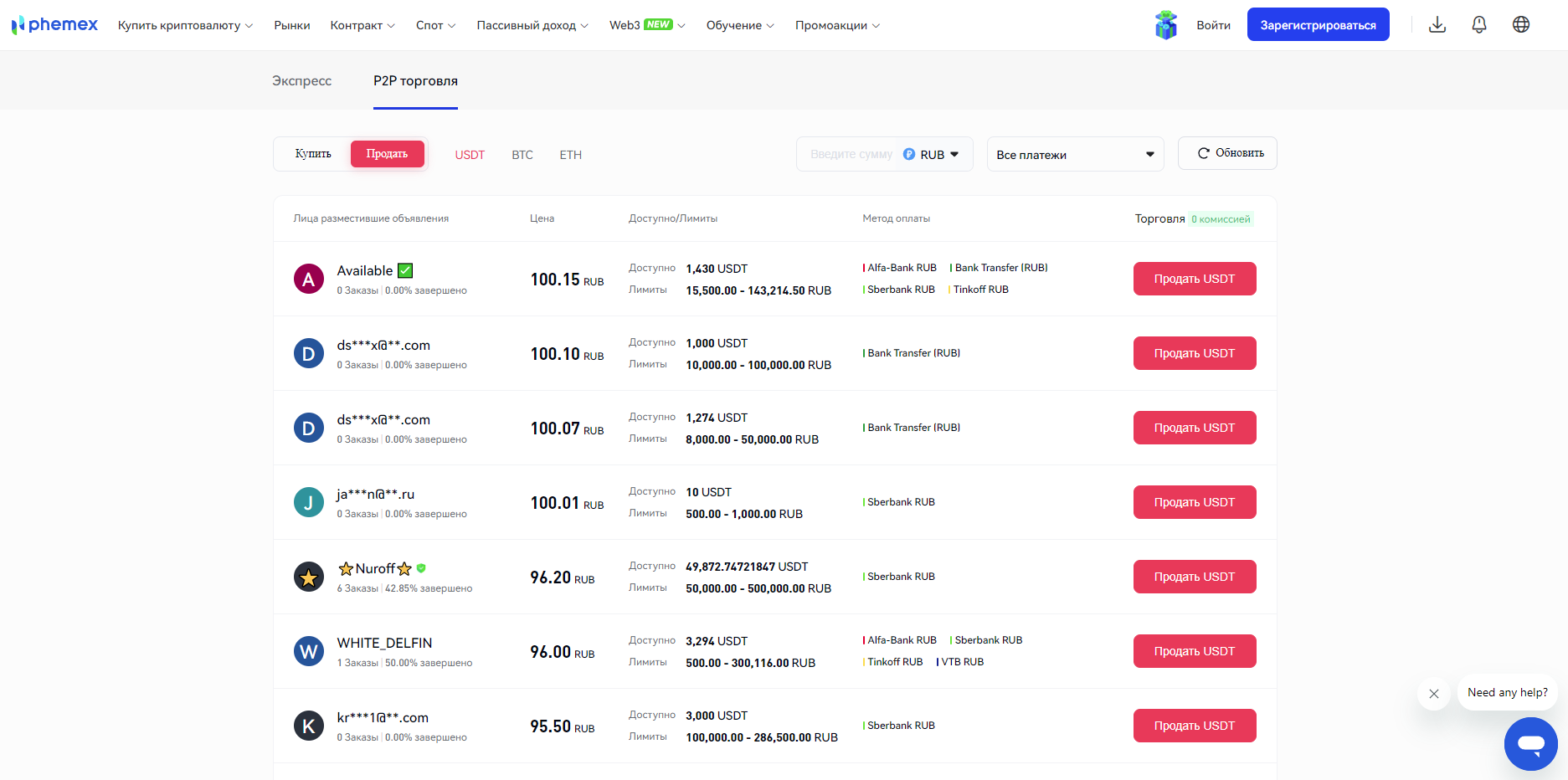The image size is (1568, 780).
Task: Click Продать USDT for 100.10 RUB offer
Action: [x=1195, y=353]
